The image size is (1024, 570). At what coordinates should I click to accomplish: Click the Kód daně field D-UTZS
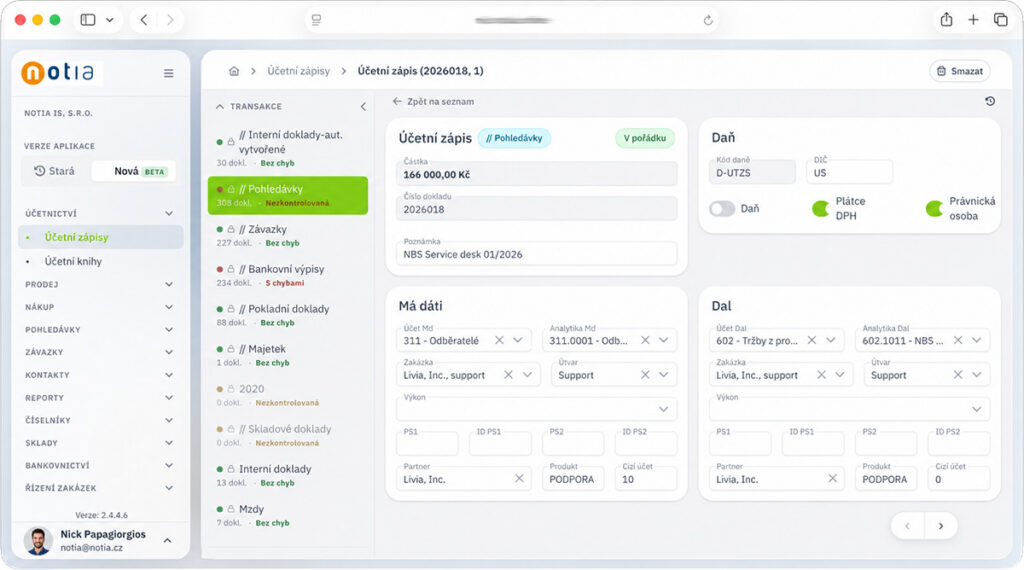752,172
